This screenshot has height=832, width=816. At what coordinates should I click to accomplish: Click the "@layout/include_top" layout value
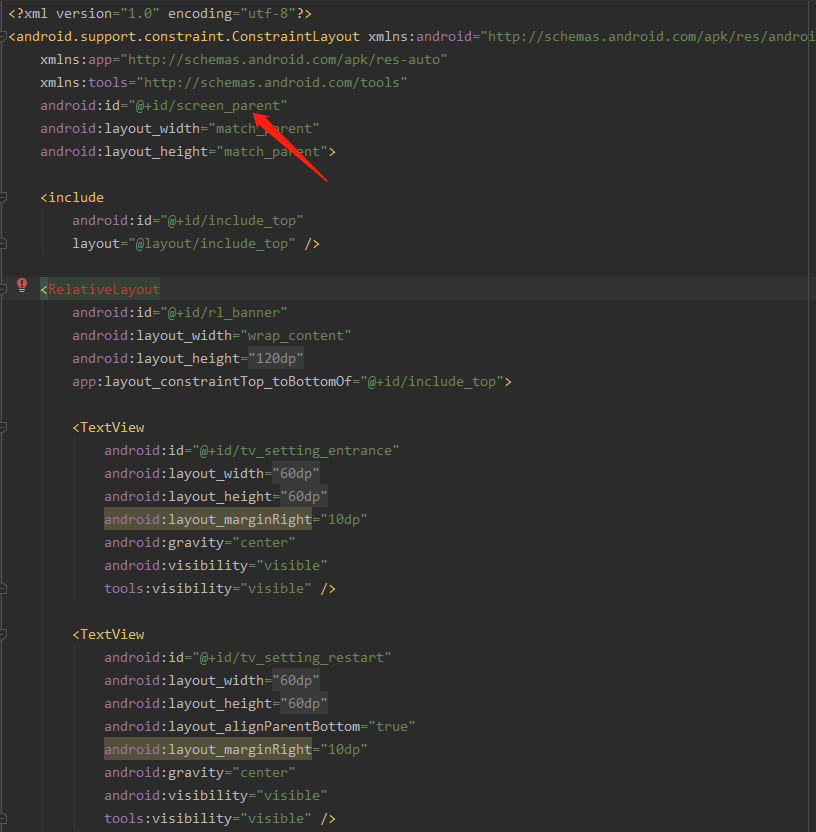point(212,244)
